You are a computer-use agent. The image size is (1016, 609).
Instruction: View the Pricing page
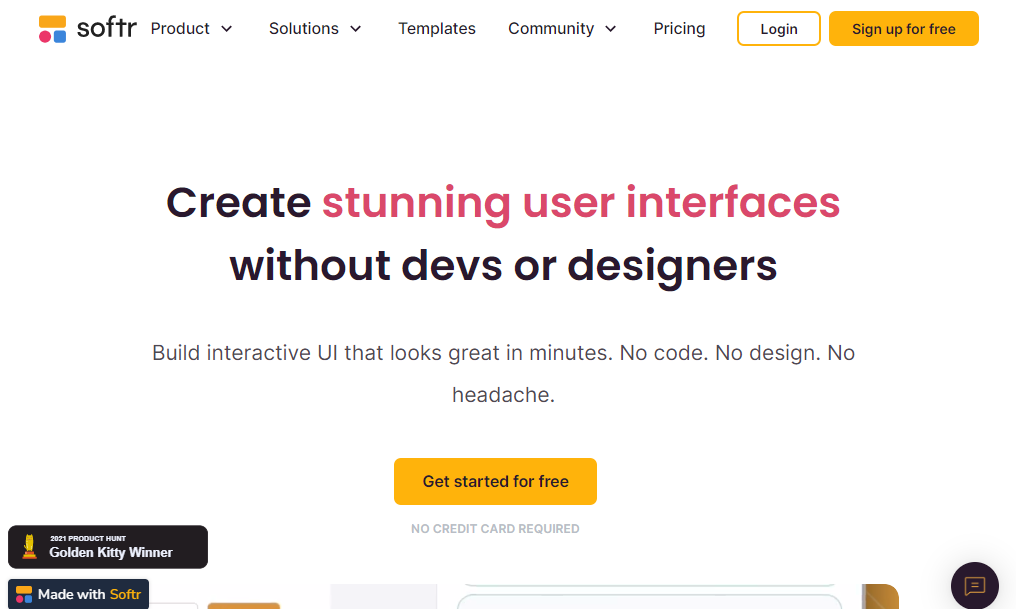(x=679, y=29)
